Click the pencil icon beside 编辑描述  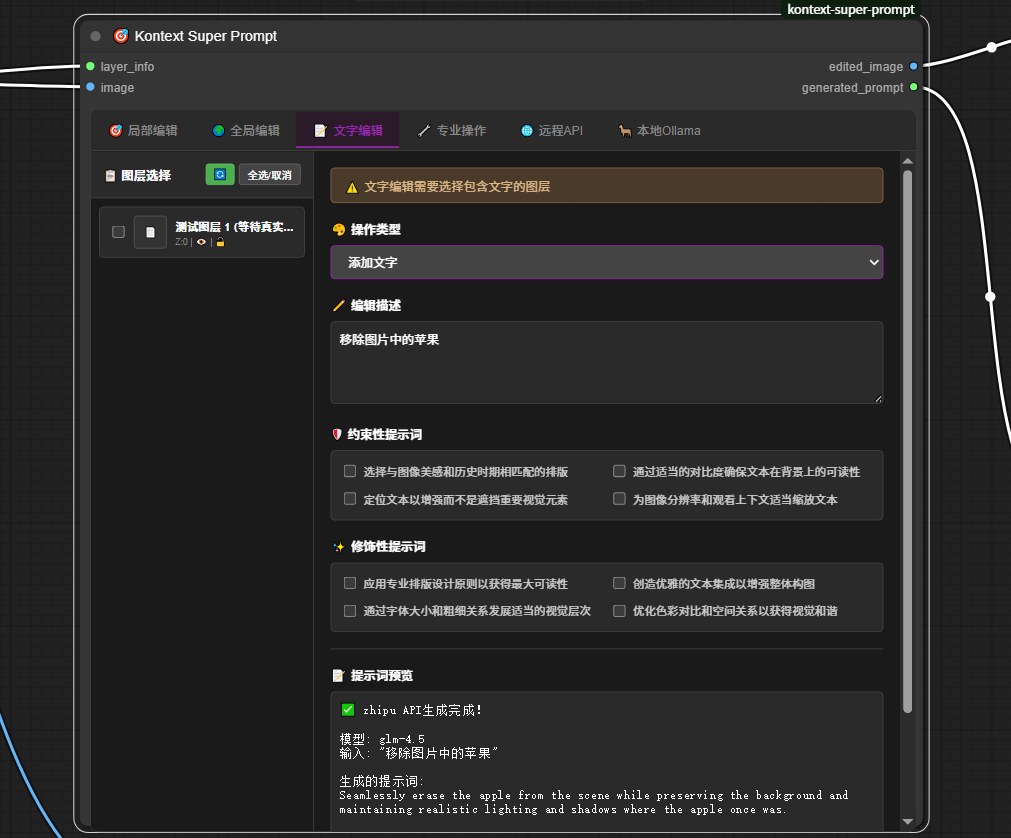coord(339,306)
